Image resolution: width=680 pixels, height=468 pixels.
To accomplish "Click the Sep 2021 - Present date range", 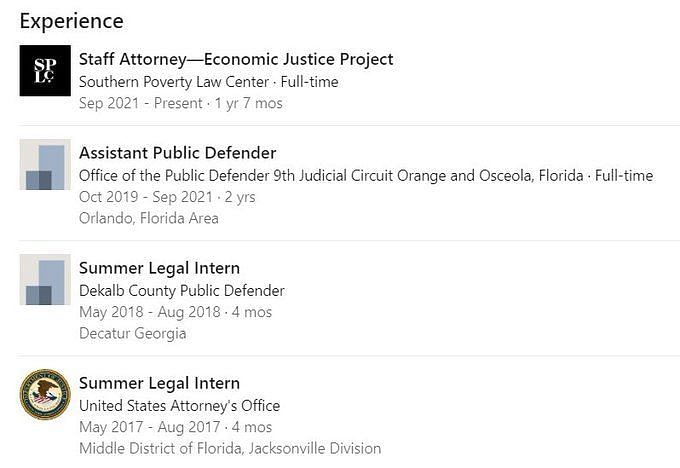I will (x=141, y=103).
